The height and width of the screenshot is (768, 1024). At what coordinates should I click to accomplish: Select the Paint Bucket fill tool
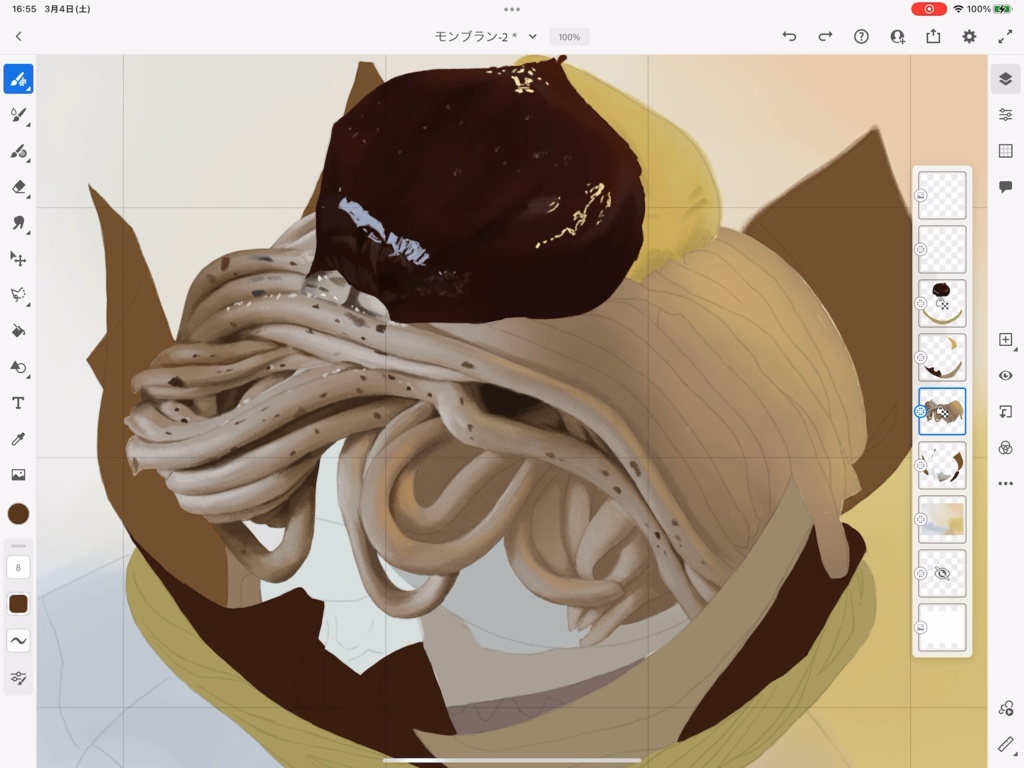tap(18, 331)
